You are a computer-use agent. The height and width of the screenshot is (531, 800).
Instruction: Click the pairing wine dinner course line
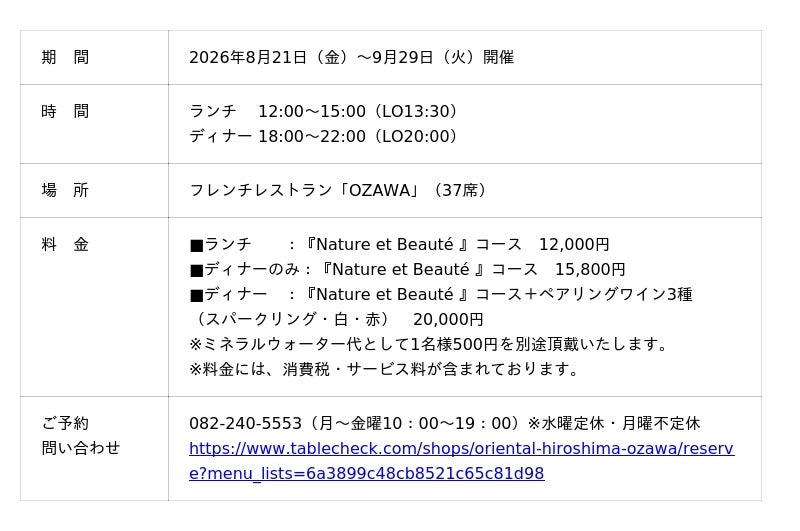pos(441,294)
